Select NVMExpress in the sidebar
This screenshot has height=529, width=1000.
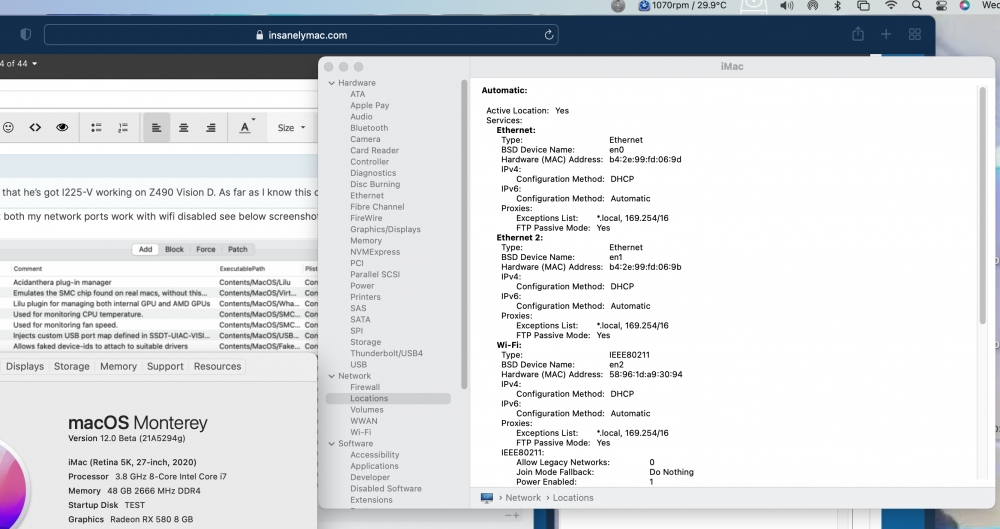pos(375,252)
